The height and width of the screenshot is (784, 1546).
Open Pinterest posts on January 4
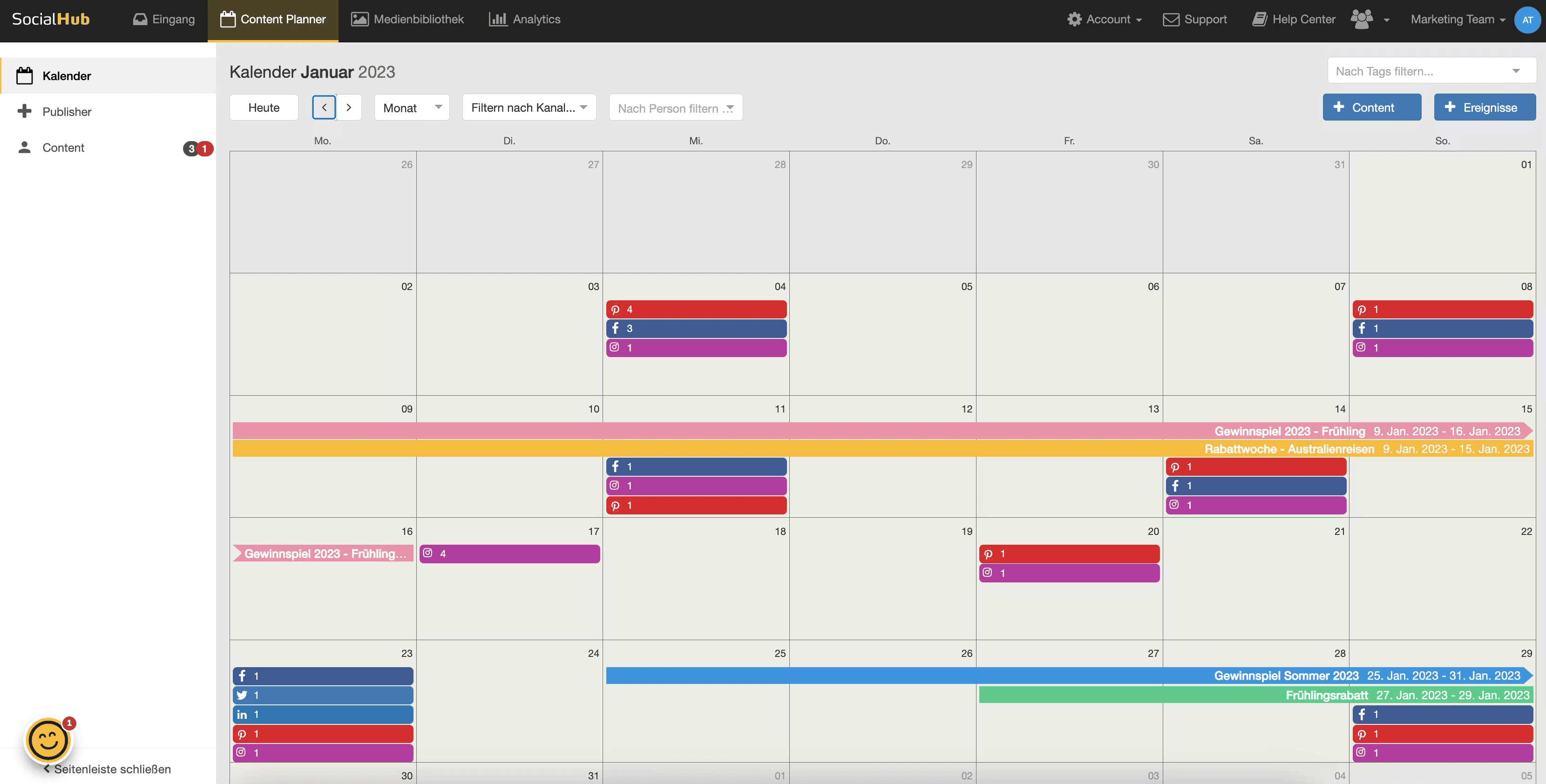696,310
